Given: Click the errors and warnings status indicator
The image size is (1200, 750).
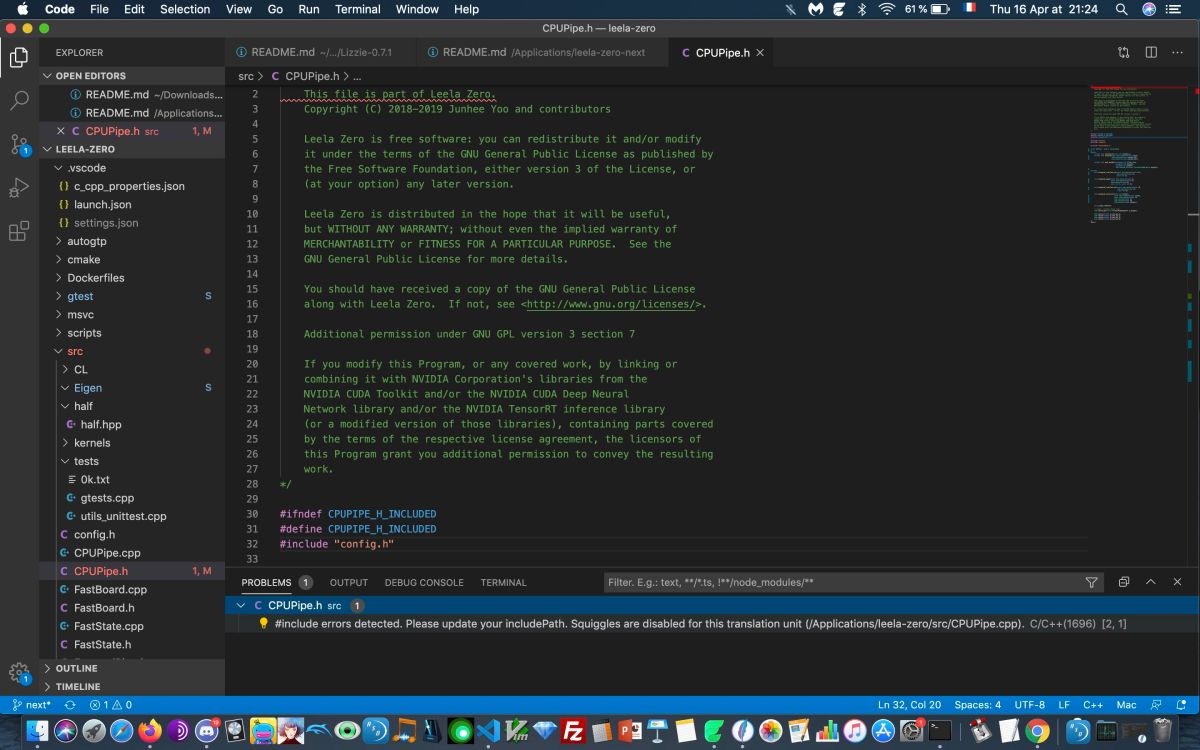Looking at the screenshot, I should point(111,705).
